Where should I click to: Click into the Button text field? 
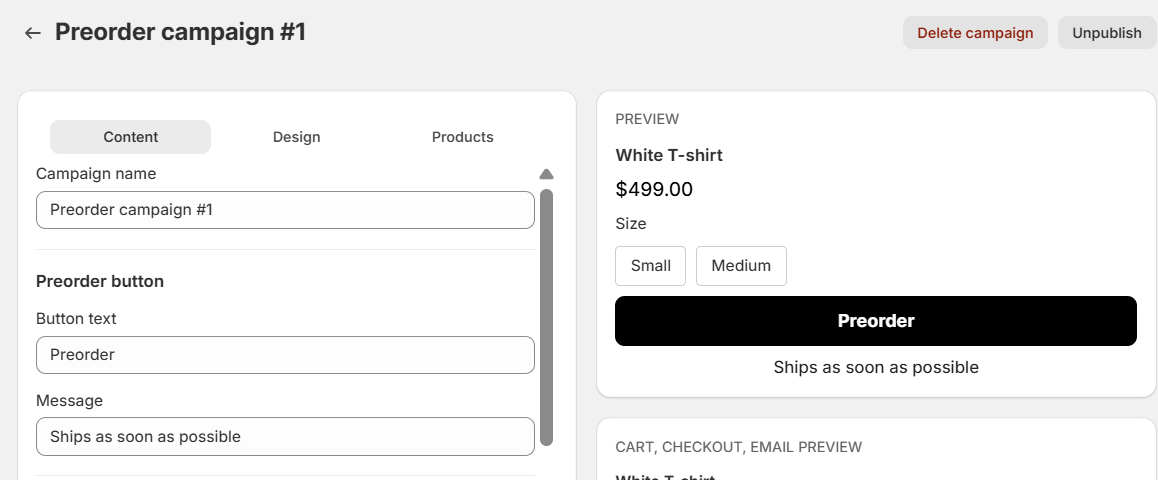(x=285, y=355)
